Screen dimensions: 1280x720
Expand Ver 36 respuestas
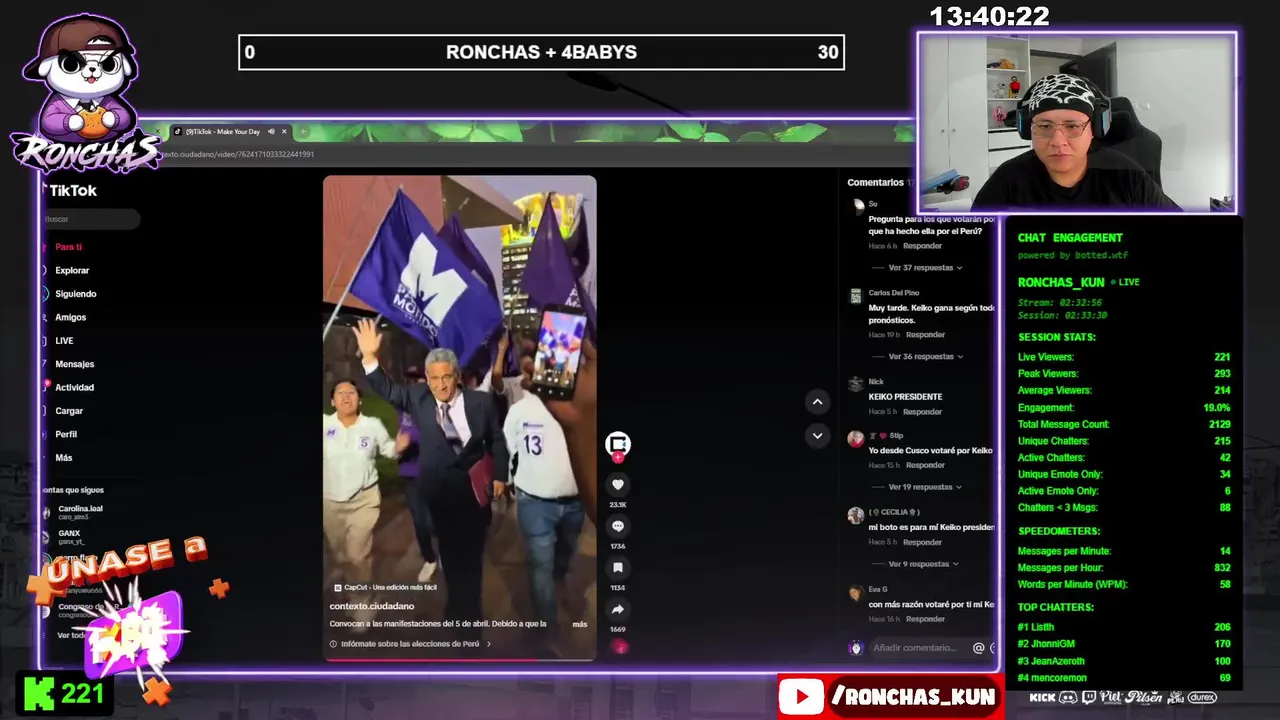coord(925,356)
